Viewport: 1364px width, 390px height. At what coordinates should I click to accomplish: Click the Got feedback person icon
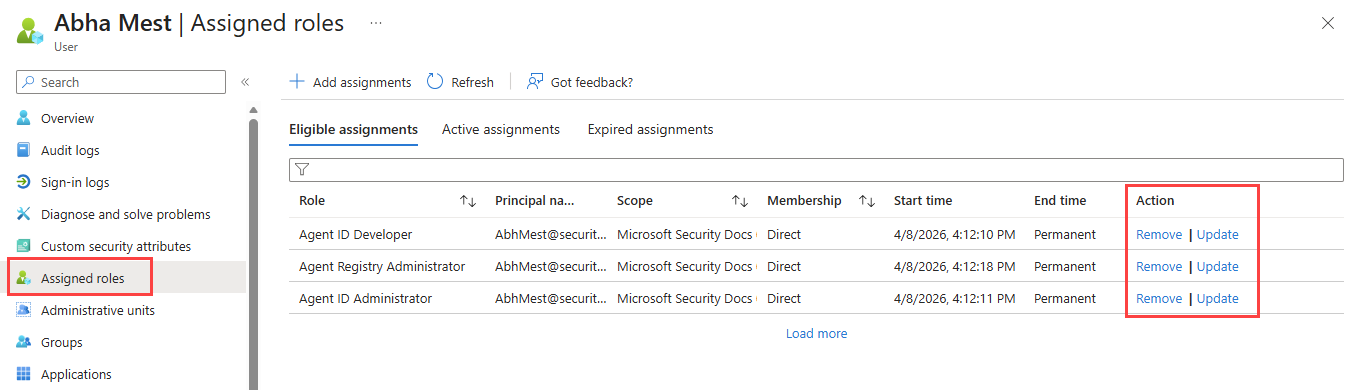coord(535,82)
